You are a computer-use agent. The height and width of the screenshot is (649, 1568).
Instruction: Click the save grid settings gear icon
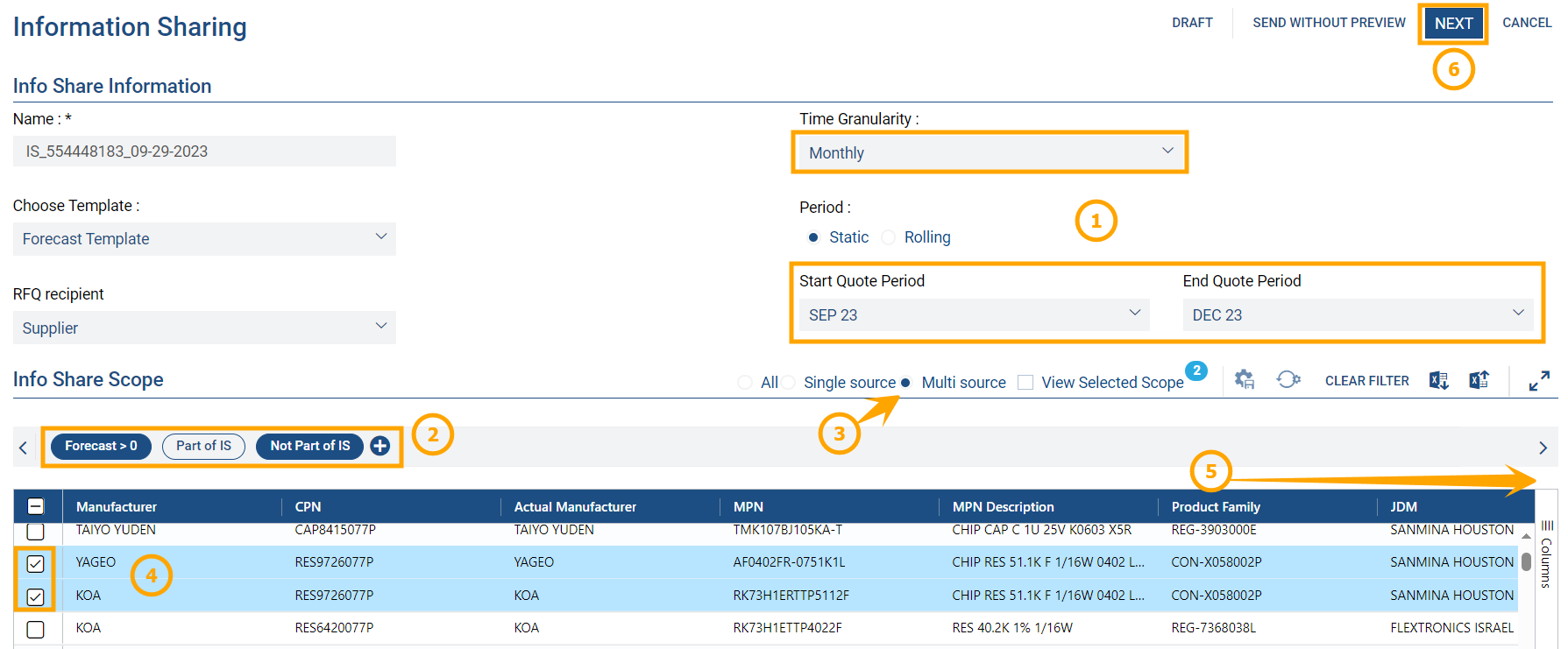pyautogui.click(x=1244, y=380)
